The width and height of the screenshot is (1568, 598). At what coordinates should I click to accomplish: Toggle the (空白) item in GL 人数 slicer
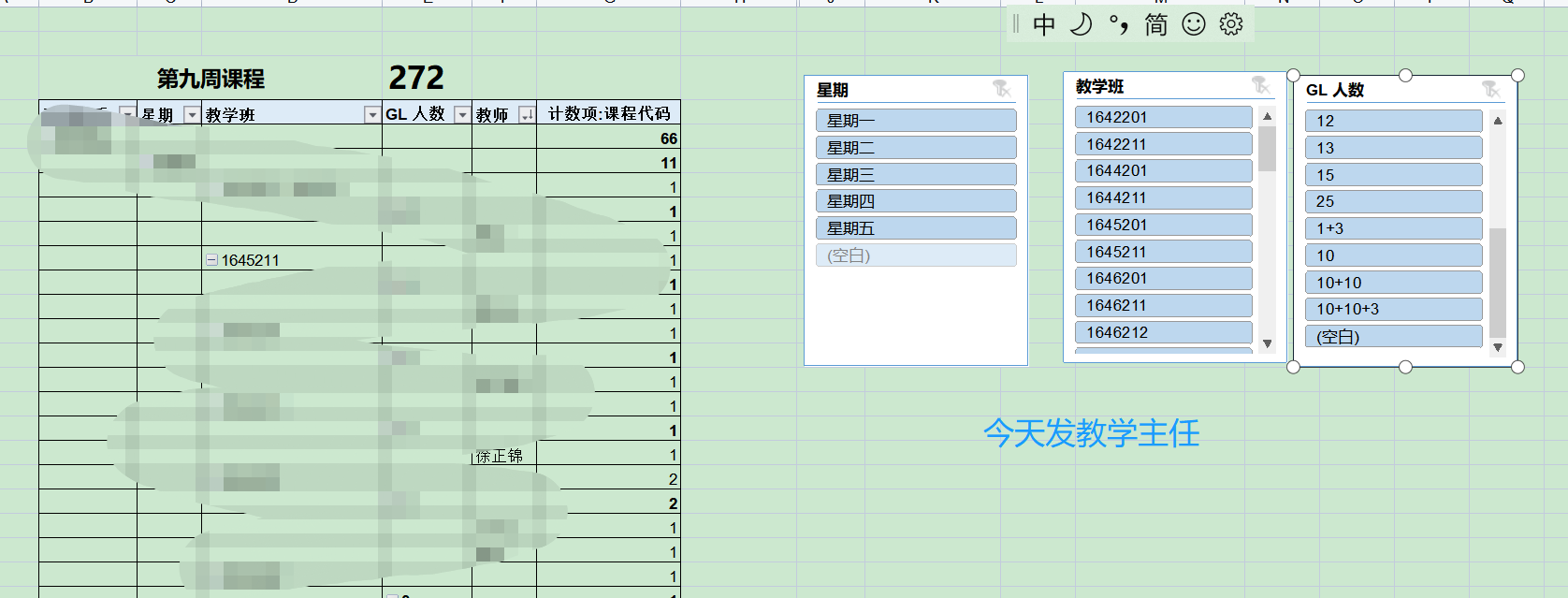pos(1392,337)
